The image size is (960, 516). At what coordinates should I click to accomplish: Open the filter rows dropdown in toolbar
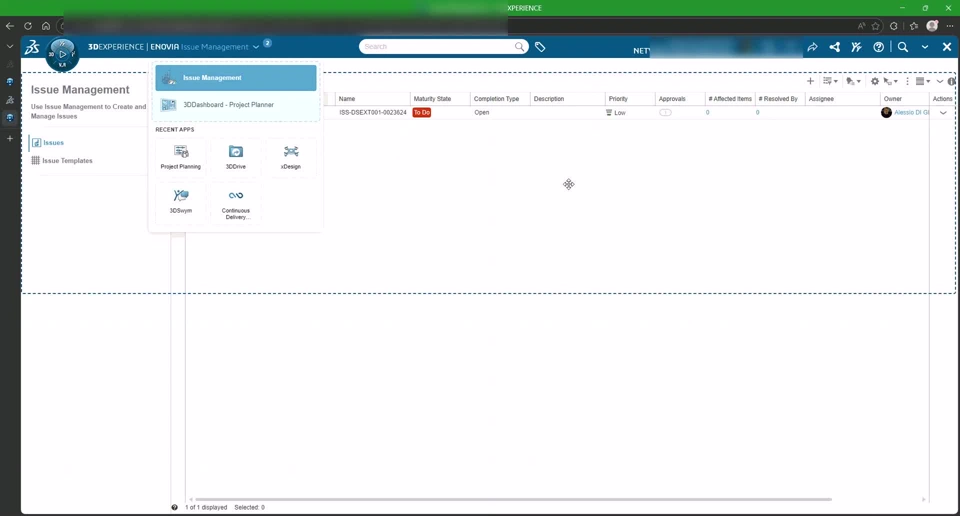point(830,81)
